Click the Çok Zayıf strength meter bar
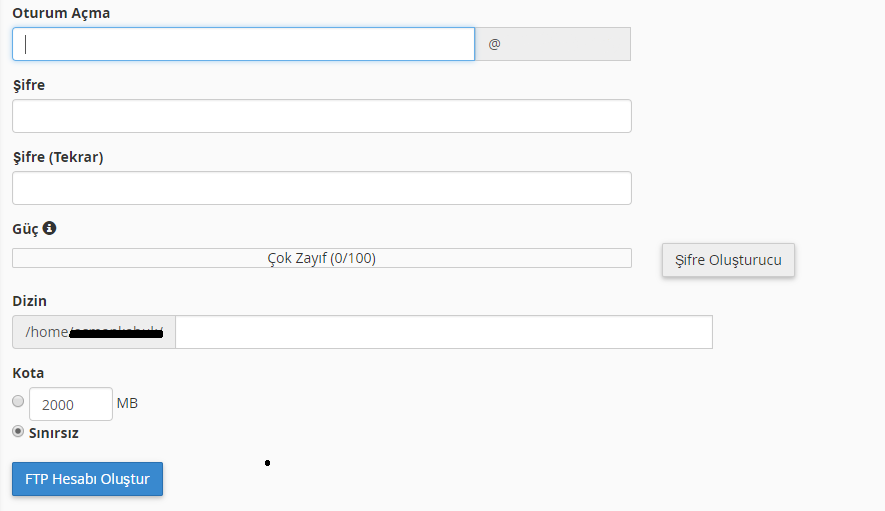The height and width of the screenshot is (511, 885). pos(322,258)
